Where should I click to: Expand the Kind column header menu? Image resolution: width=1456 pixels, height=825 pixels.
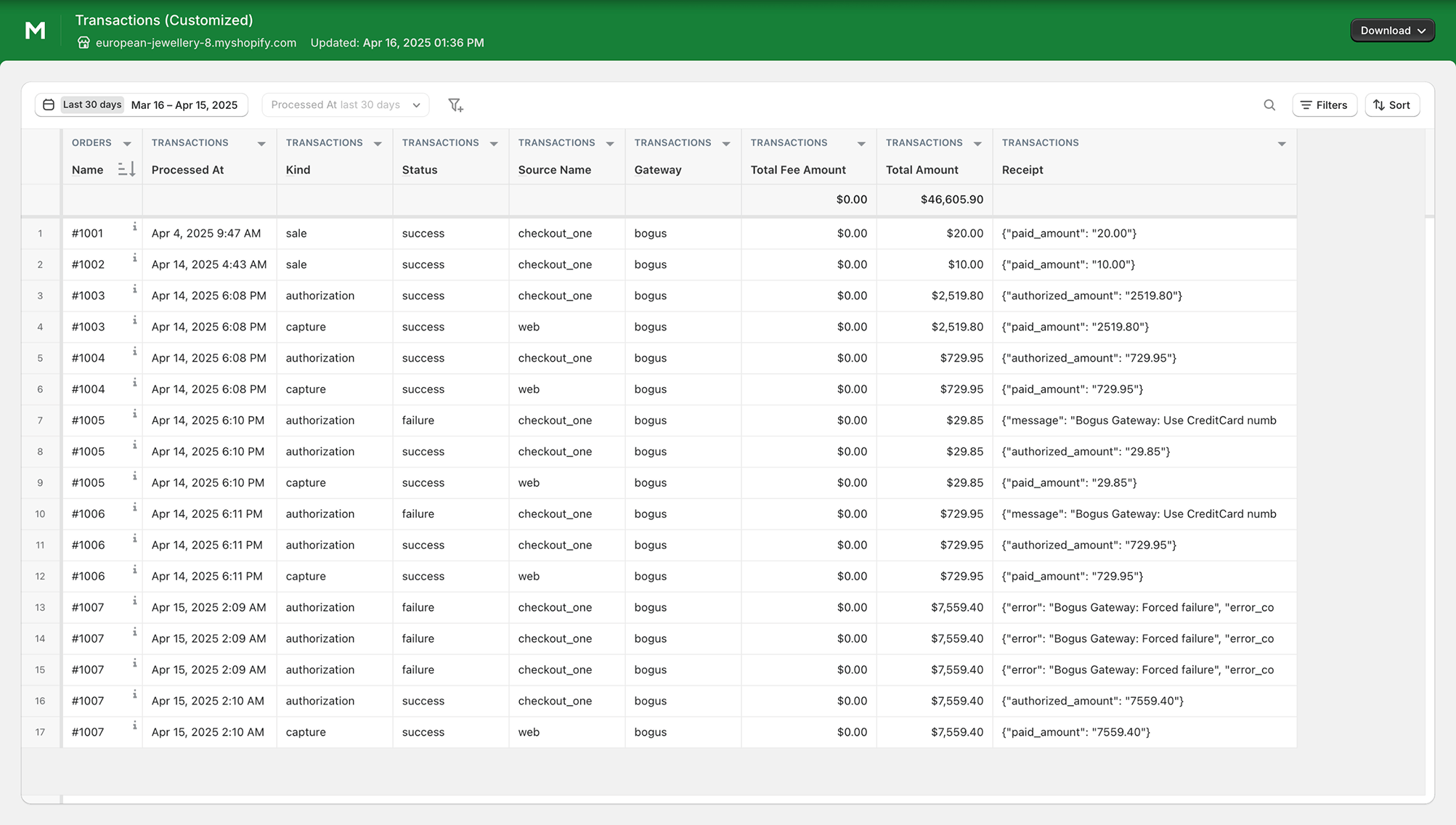pyautogui.click(x=378, y=143)
